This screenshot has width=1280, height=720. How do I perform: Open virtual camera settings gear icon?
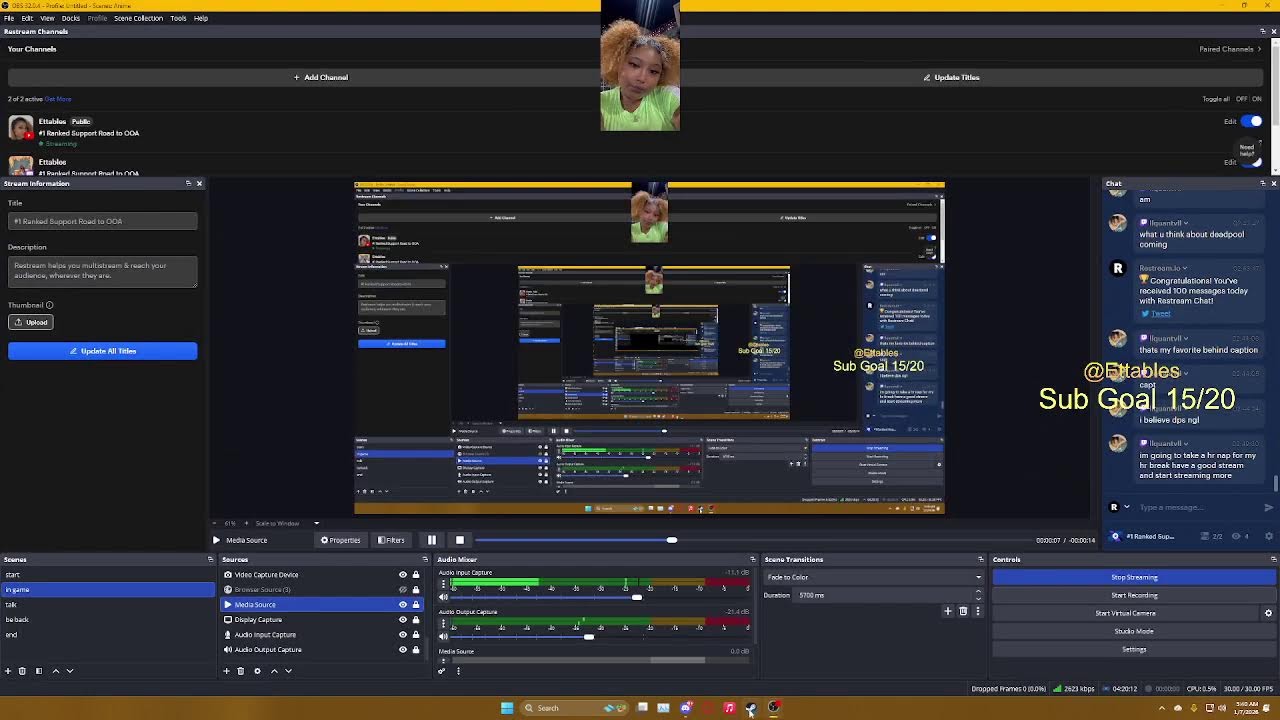(x=1268, y=613)
